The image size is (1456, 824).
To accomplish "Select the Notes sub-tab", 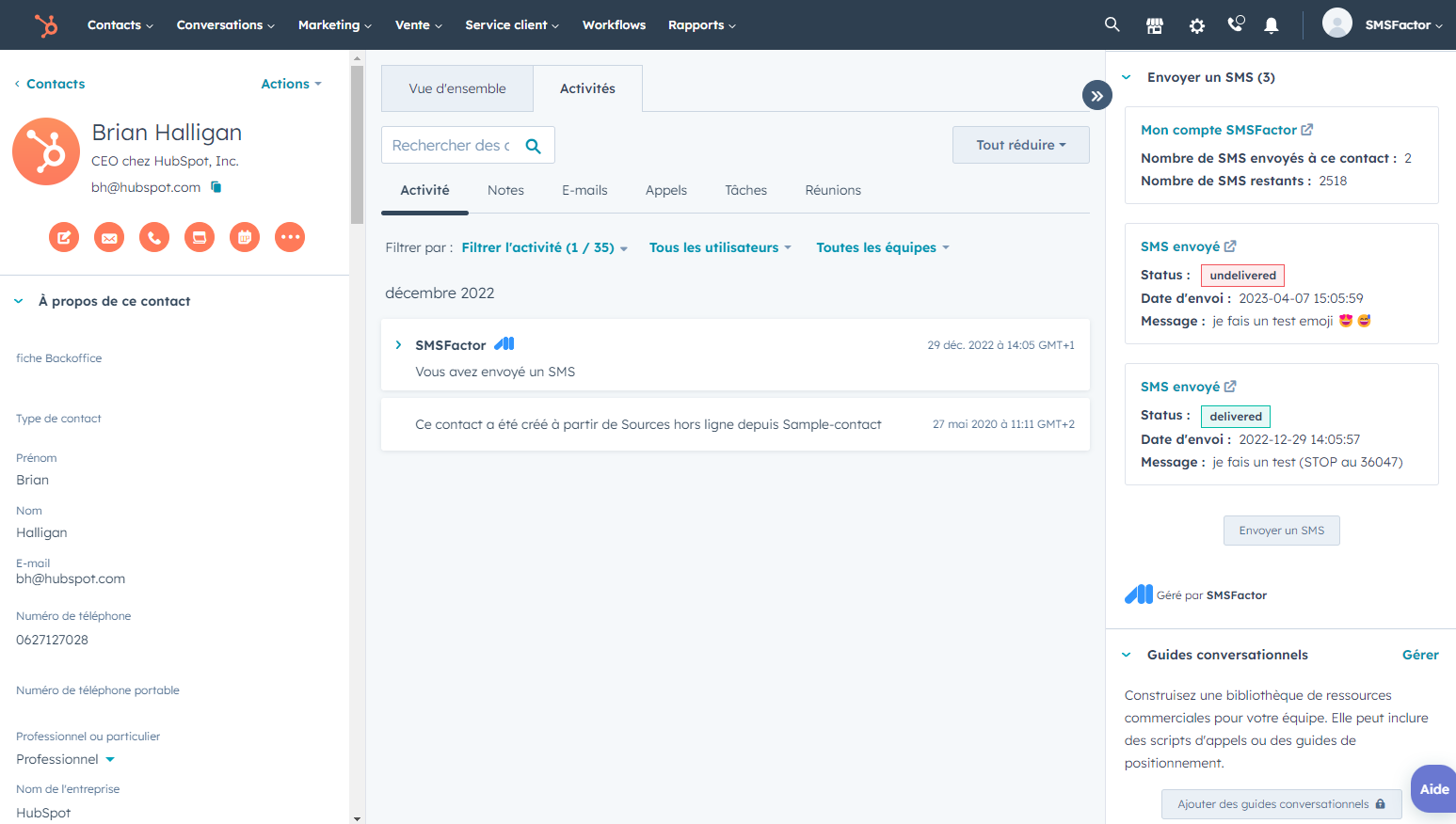I will pyautogui.click(x=505, y=190).
